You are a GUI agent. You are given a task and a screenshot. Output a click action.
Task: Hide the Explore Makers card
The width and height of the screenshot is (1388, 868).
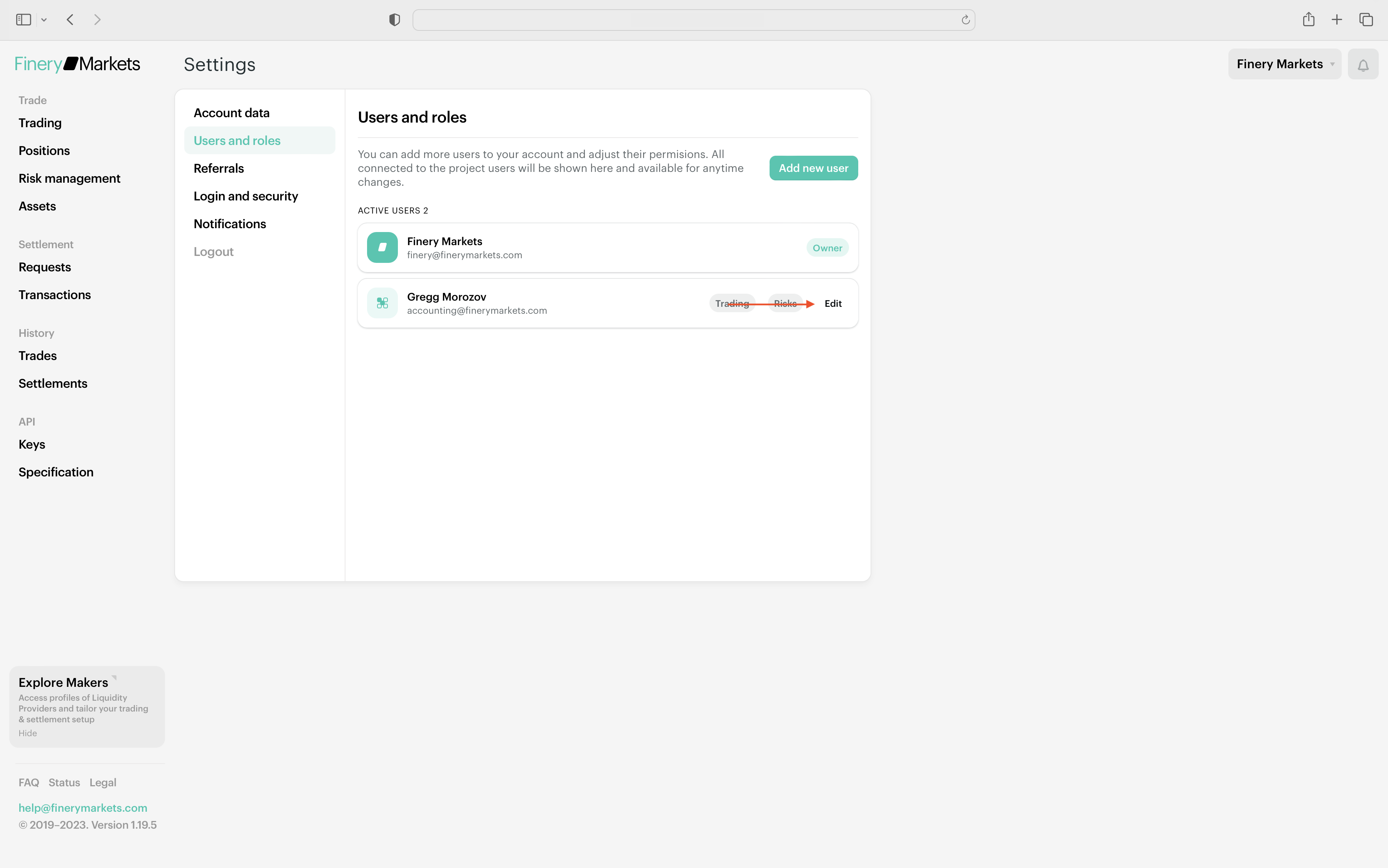[x=27, y=733]
